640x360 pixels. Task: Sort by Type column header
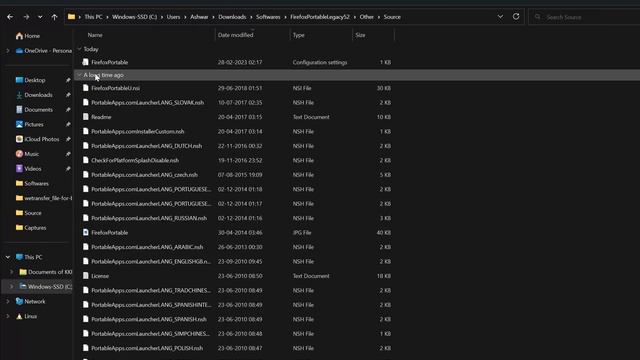pos(298,35)
